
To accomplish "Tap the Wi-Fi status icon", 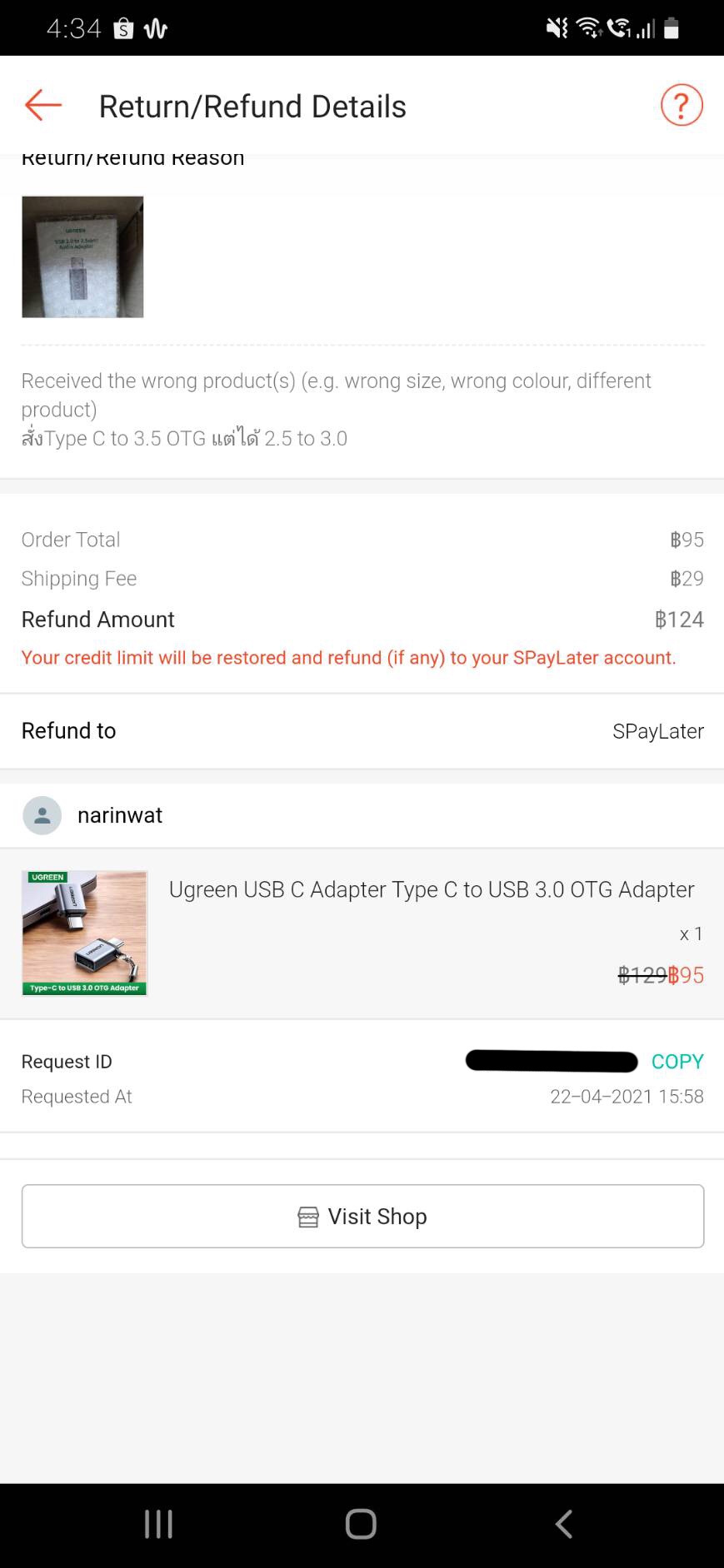I will coord(588,28).
